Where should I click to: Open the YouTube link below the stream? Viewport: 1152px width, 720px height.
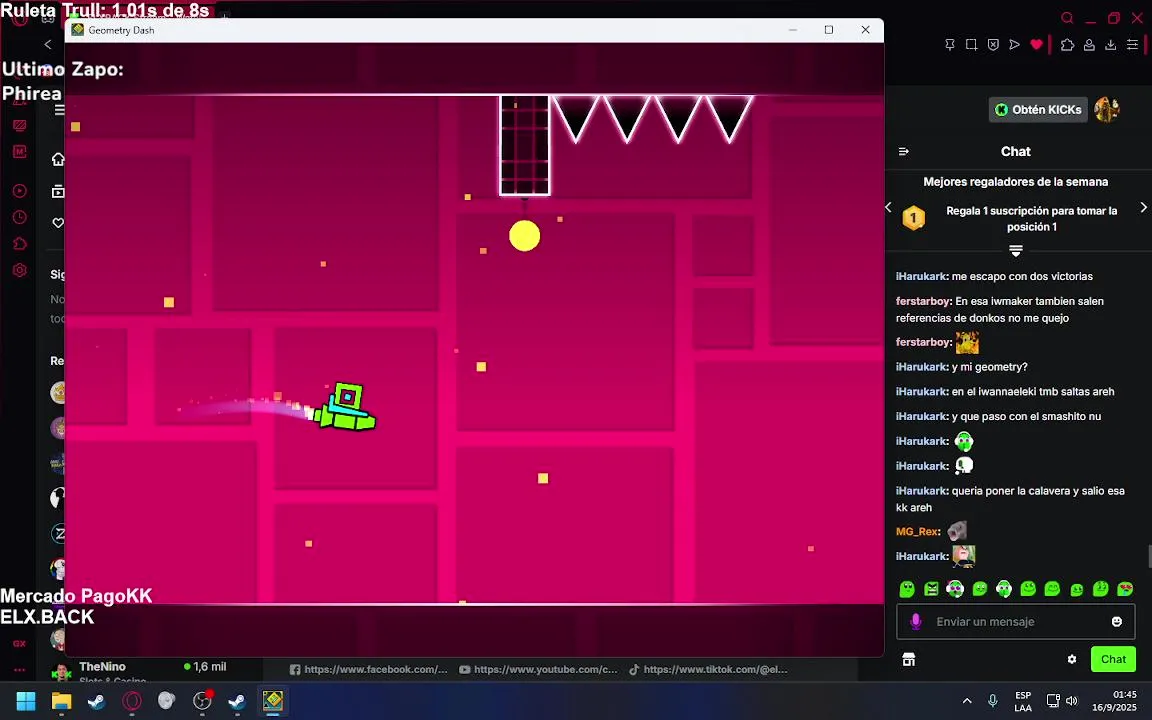click(x=539, y=669)
